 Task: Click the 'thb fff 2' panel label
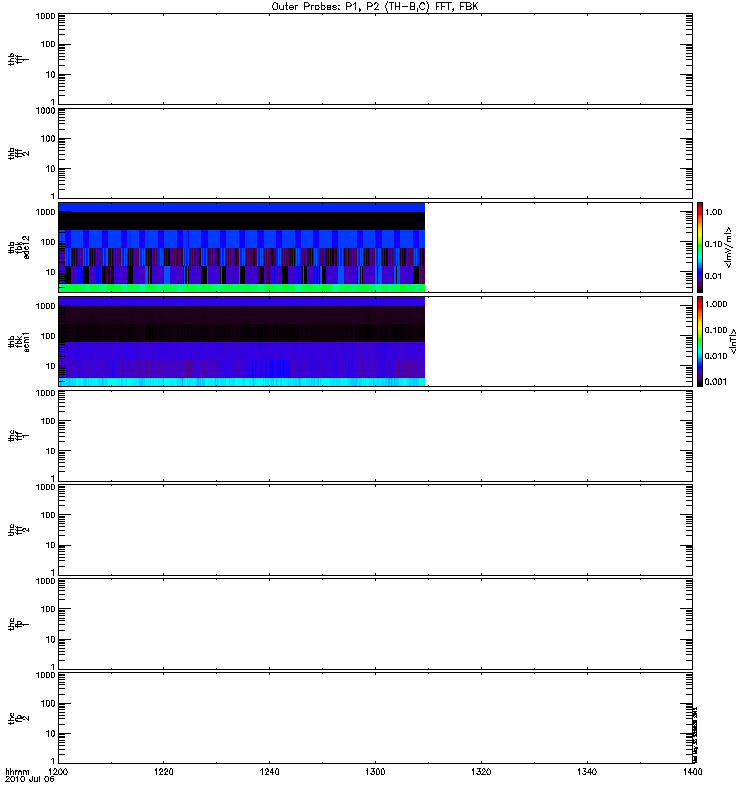19,153
